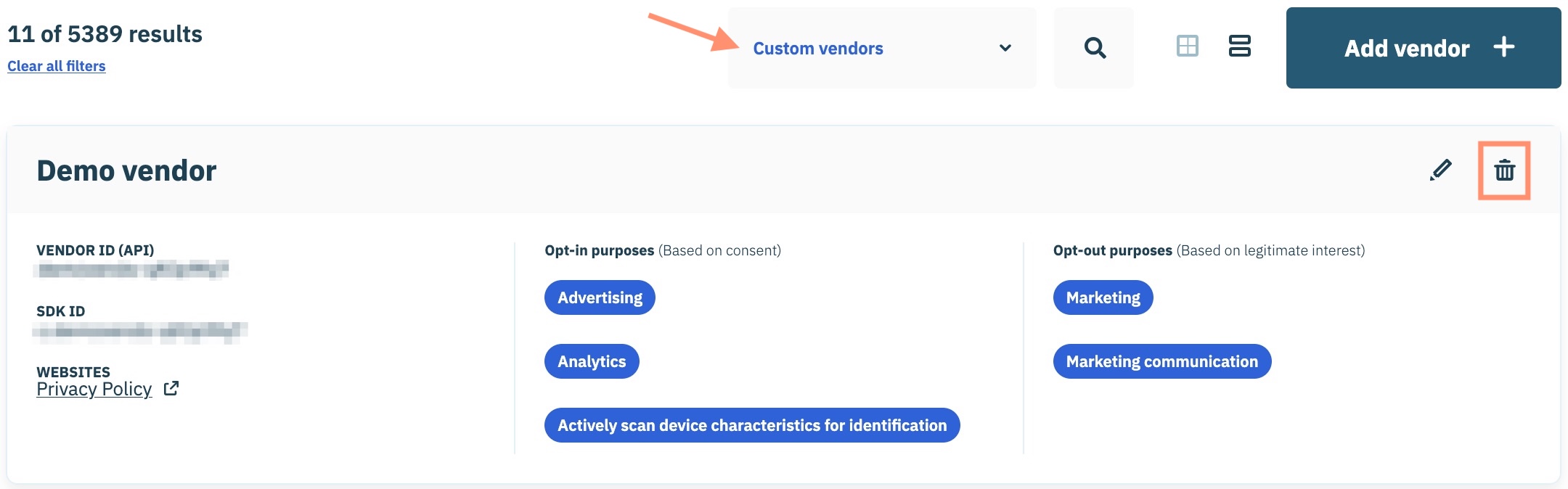Click the Opt-in purposes heading
1568x489 pixels.
(600, 250)
